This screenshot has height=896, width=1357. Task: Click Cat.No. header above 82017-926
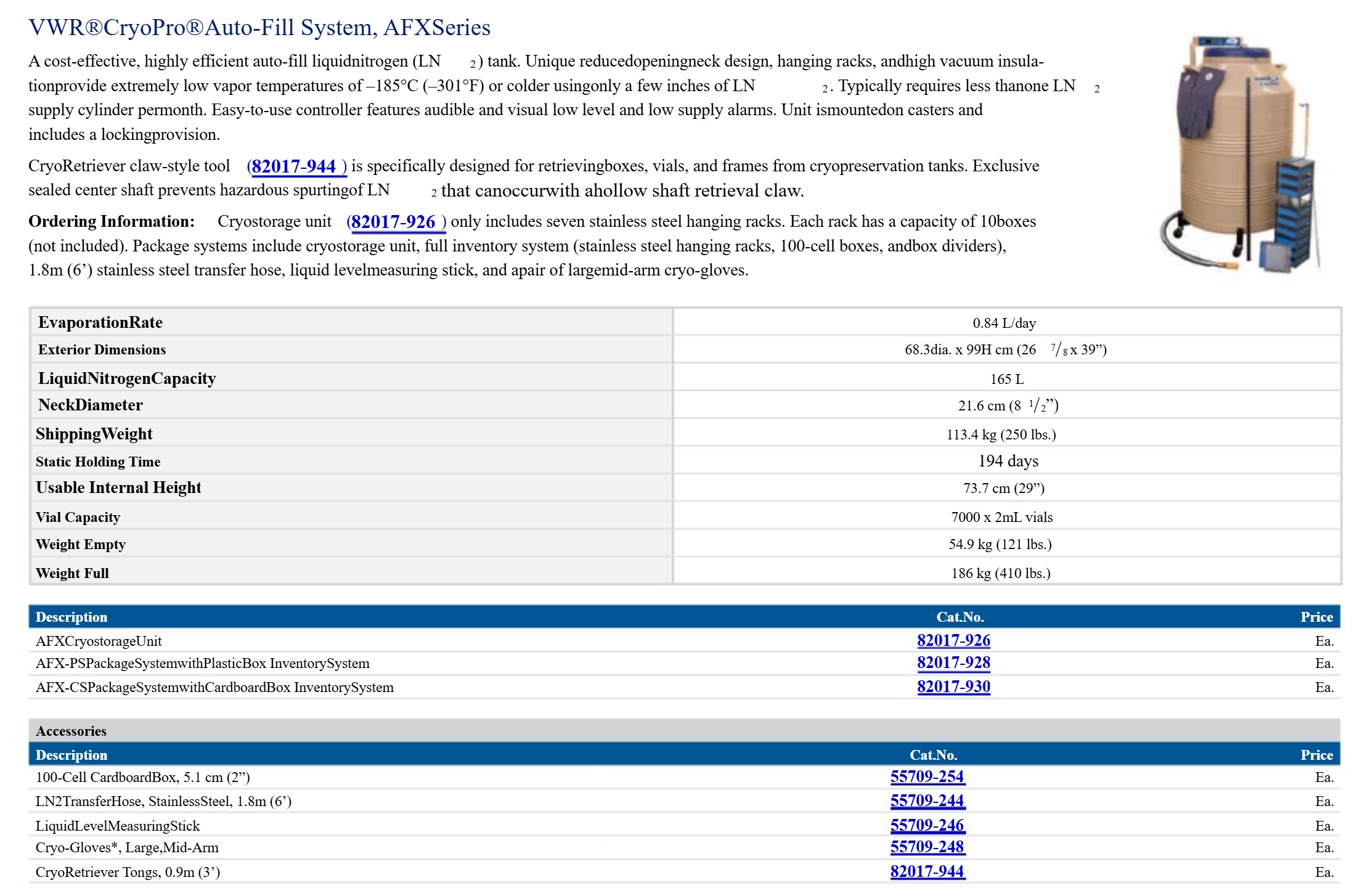pos(960,617)
